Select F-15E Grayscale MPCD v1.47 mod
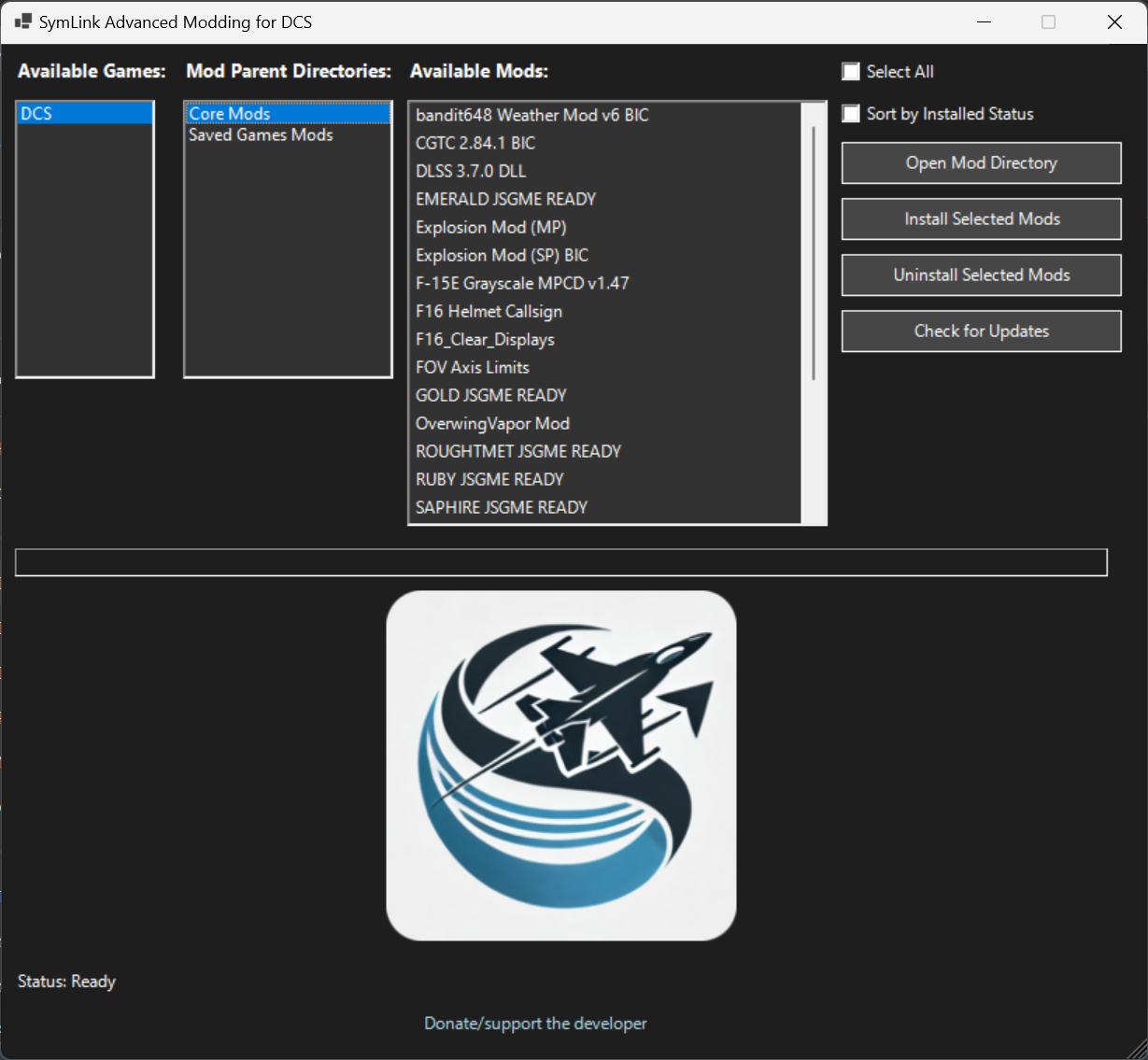Screen dimensions: 1148x1060 tap(522, 283)
